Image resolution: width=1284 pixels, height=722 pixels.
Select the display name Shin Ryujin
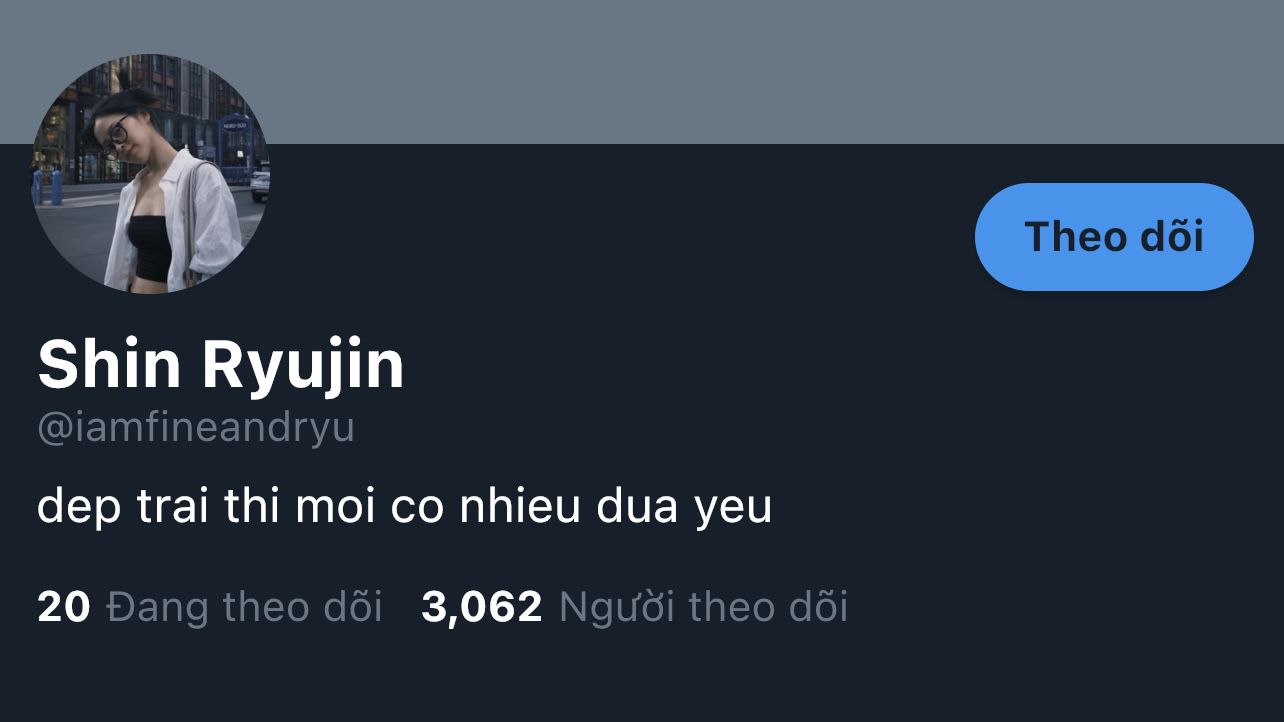click(221, 364)
